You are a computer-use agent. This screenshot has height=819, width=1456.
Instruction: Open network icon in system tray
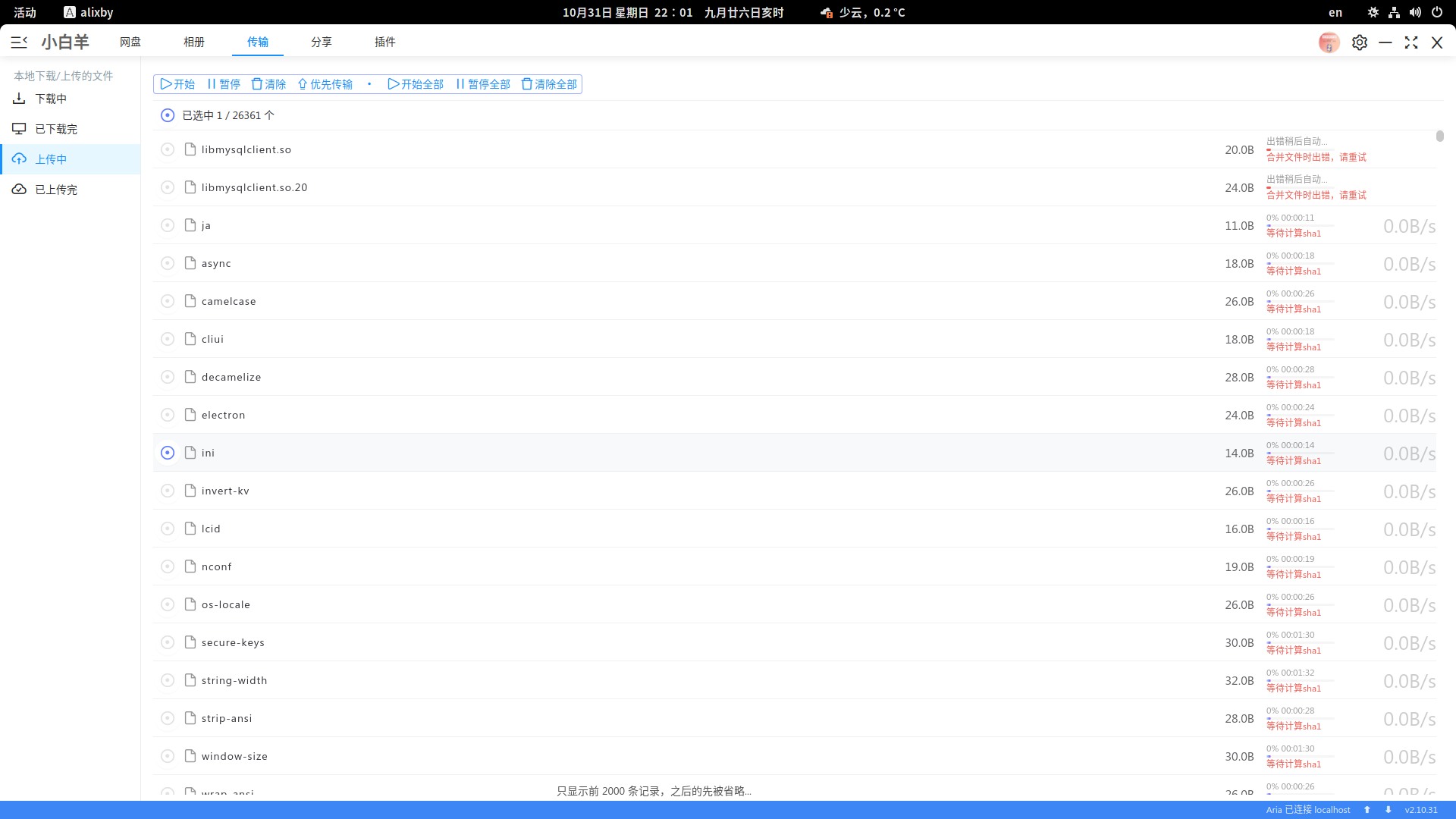tap(1394, 12)
